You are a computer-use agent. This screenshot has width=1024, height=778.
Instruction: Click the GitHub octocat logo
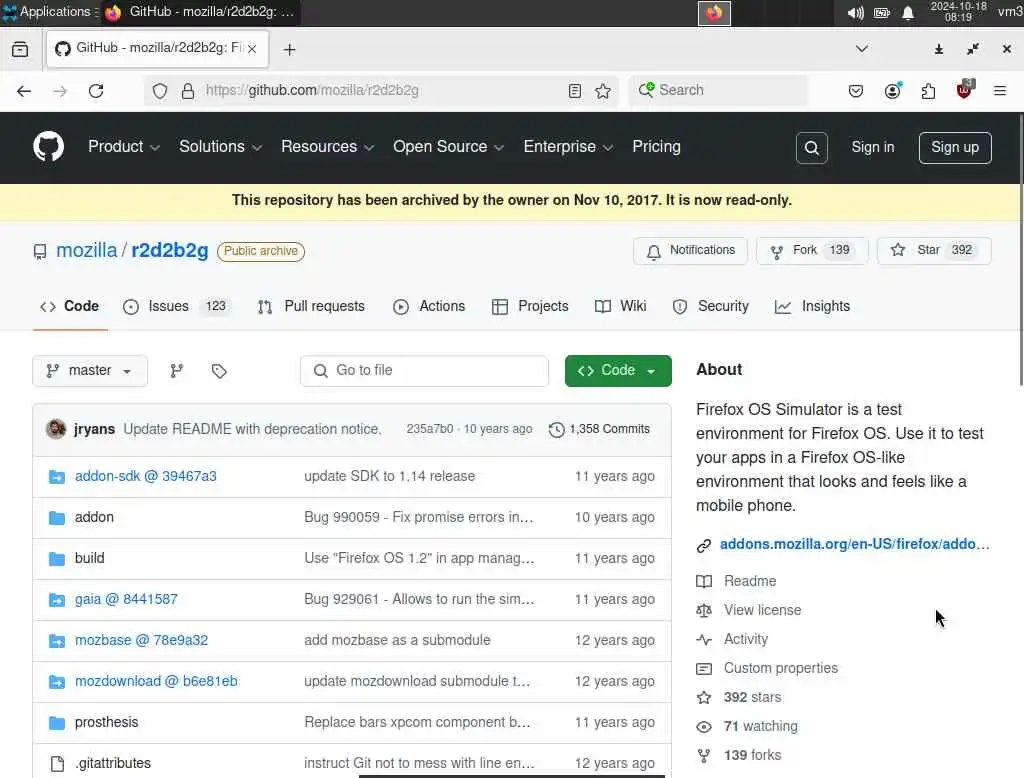[x=49, y=146]
